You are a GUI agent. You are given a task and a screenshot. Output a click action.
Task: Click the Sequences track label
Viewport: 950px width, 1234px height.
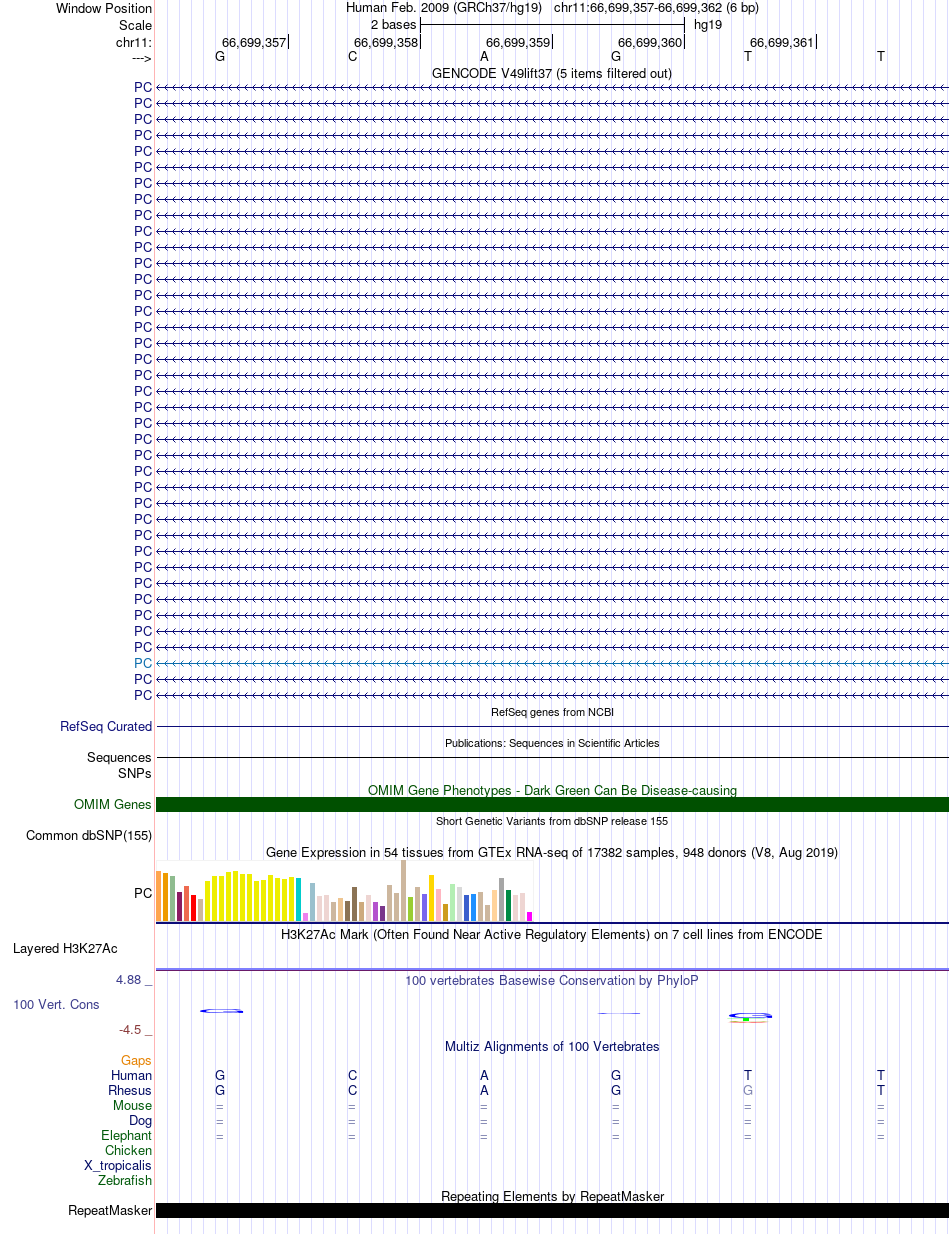coord(119,758)
